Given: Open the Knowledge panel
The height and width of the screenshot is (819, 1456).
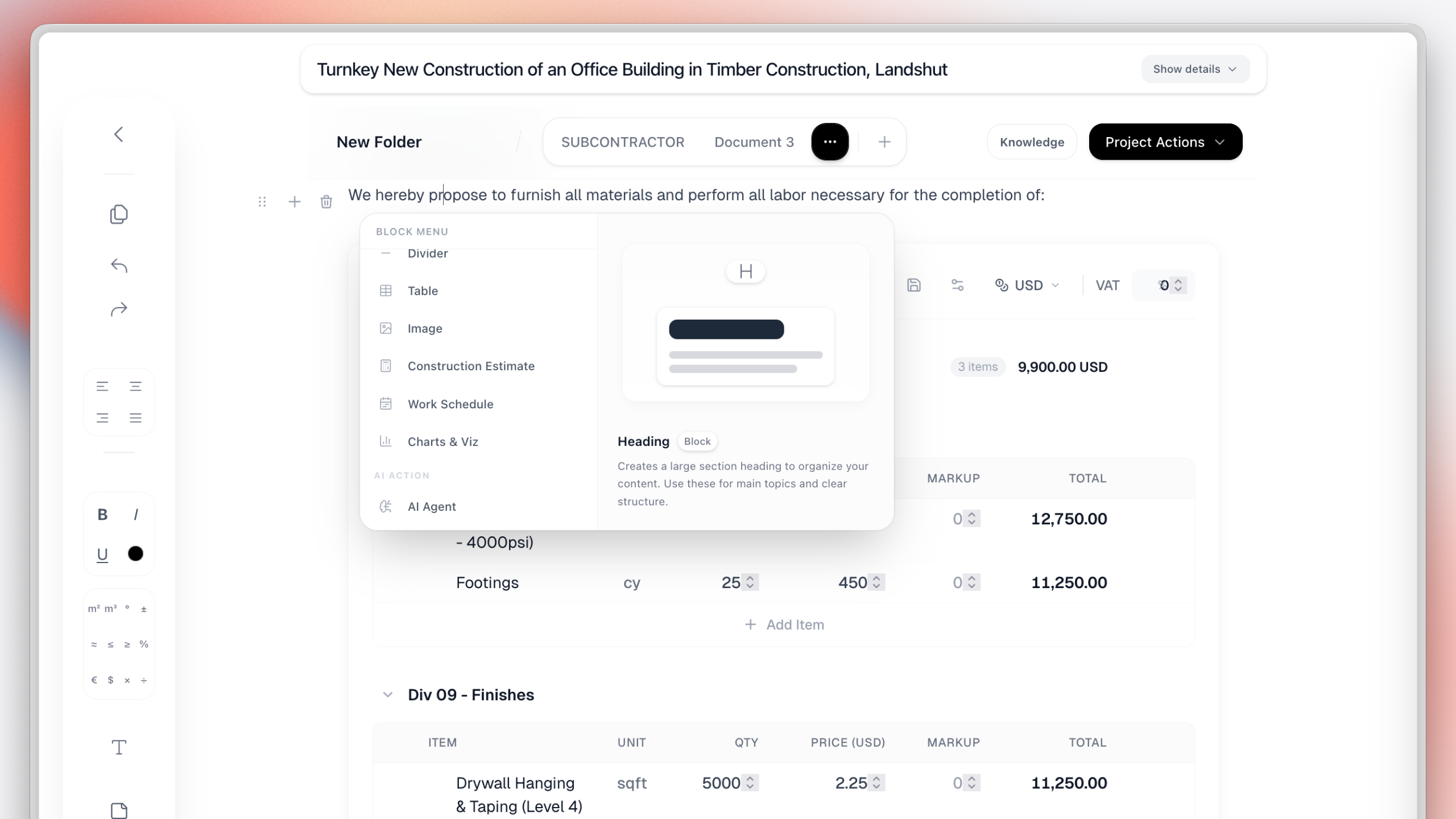Looking at the screenshot, I should (x=1031, y=142).
